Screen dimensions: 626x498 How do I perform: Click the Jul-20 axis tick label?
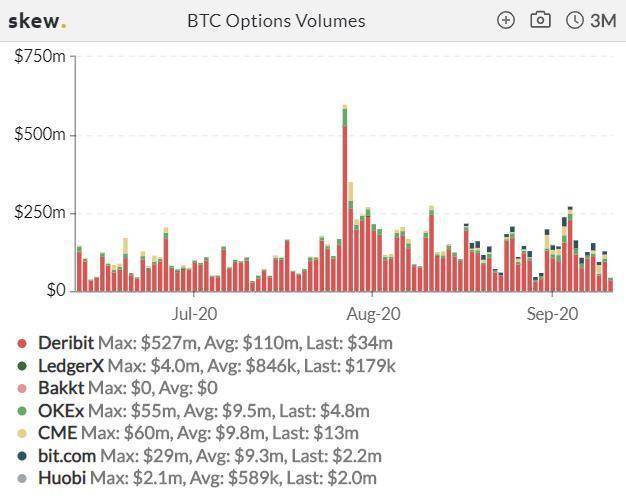point(194,314)
